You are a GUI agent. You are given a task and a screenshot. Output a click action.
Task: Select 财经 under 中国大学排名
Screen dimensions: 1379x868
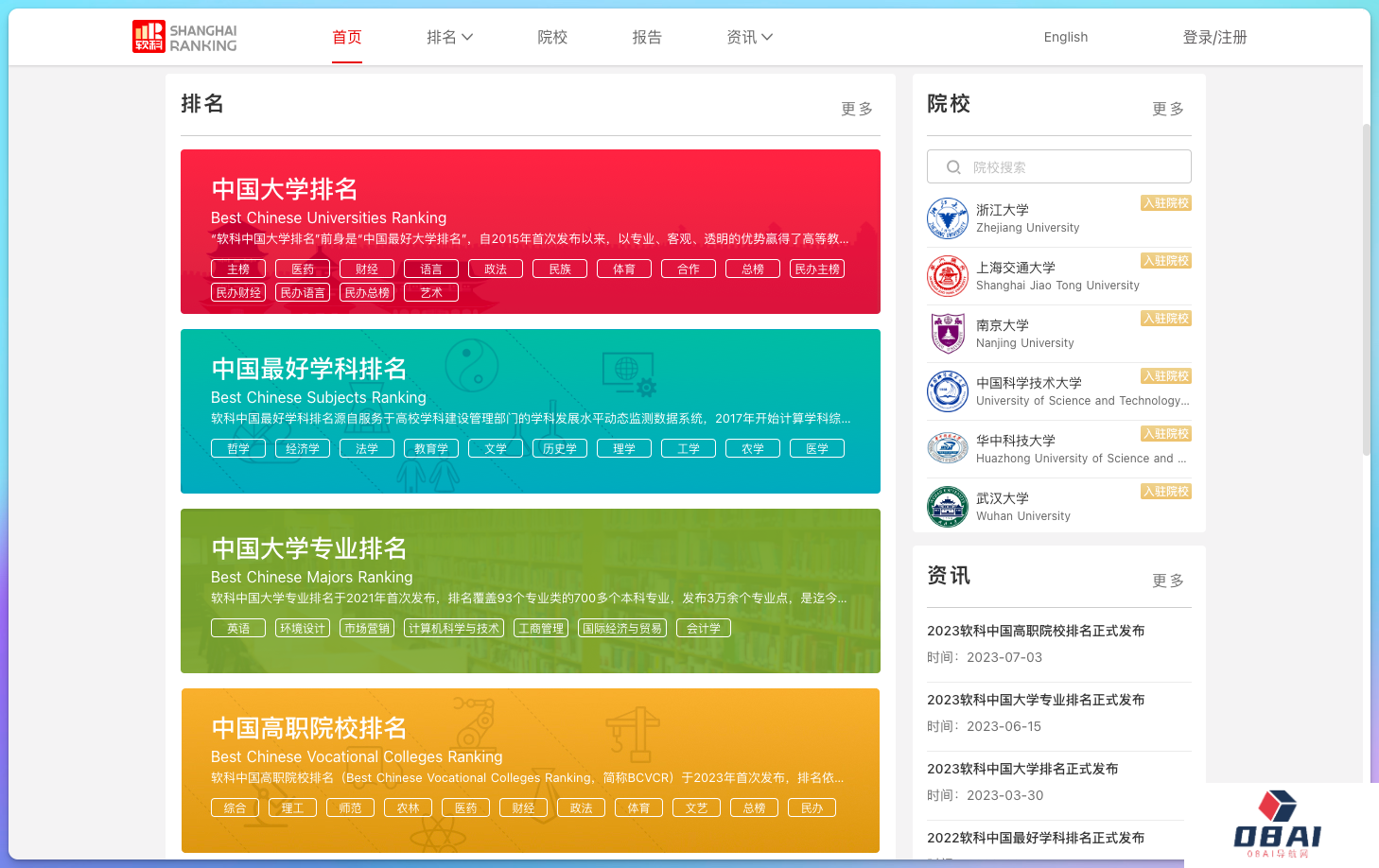pyautogui.click(x=367, y=269)
